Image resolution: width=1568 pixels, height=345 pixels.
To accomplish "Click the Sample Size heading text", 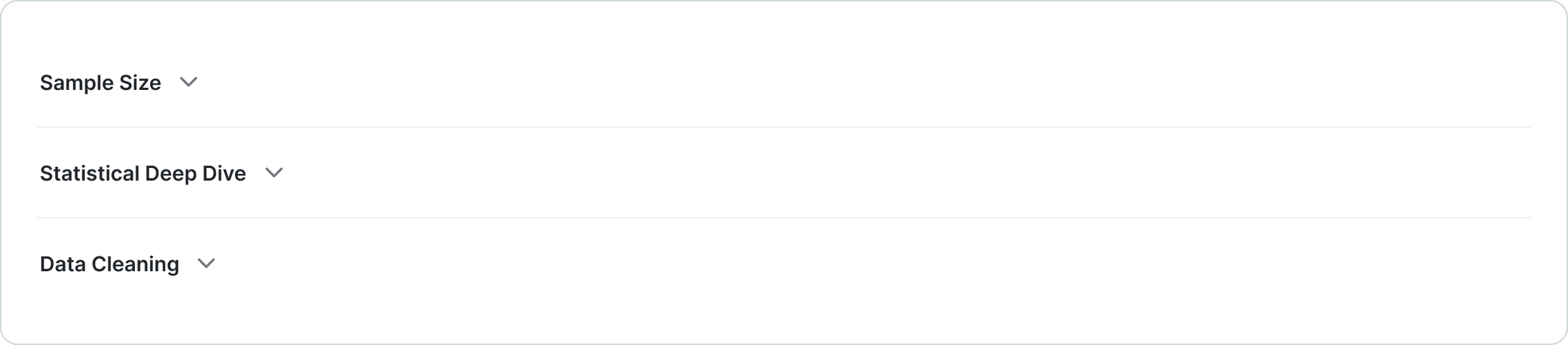I will (x=100, y=83).
